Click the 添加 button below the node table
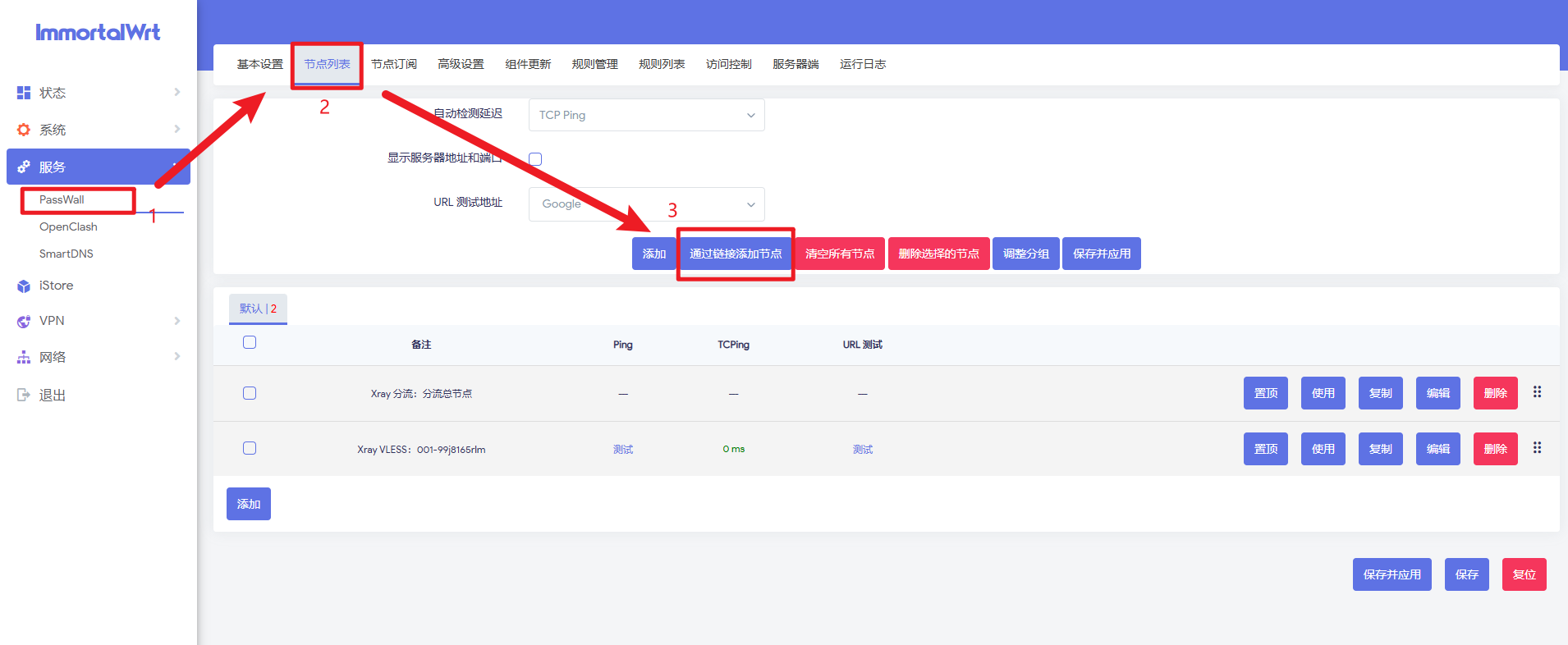 (x=249, y=504)
